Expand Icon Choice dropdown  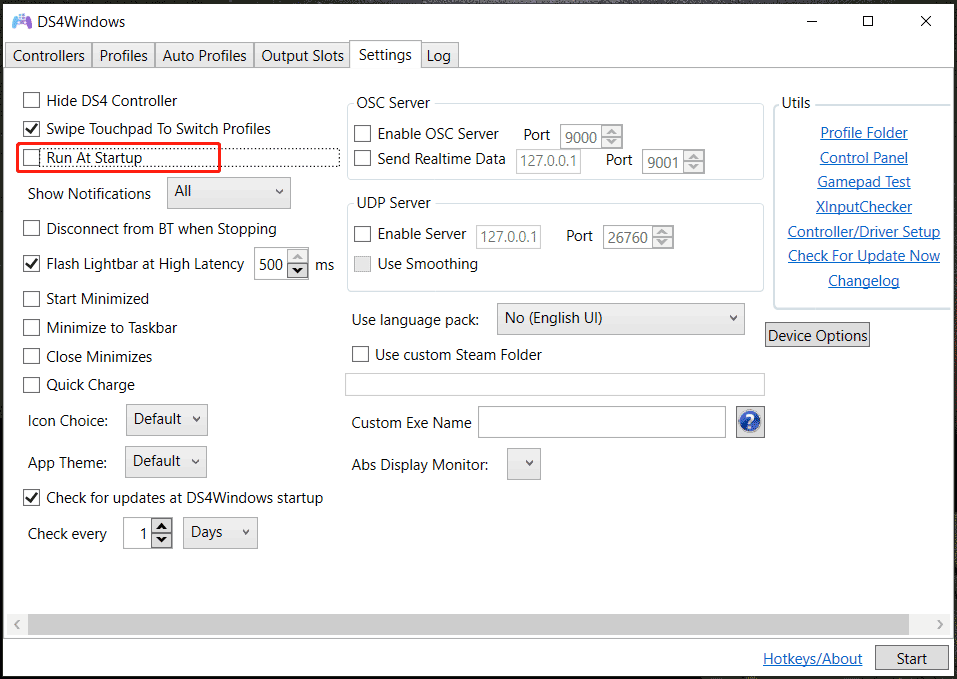tap(167, 420)
